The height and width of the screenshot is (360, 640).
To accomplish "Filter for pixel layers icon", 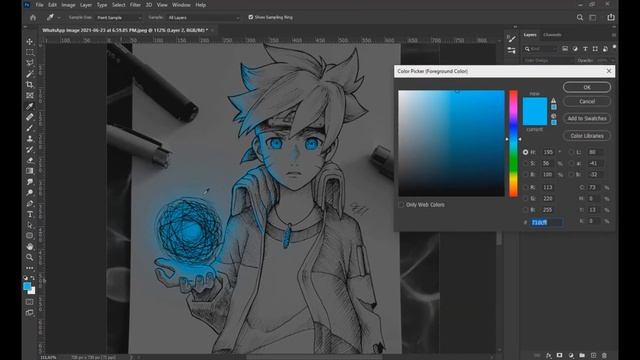I will (565, 49).
